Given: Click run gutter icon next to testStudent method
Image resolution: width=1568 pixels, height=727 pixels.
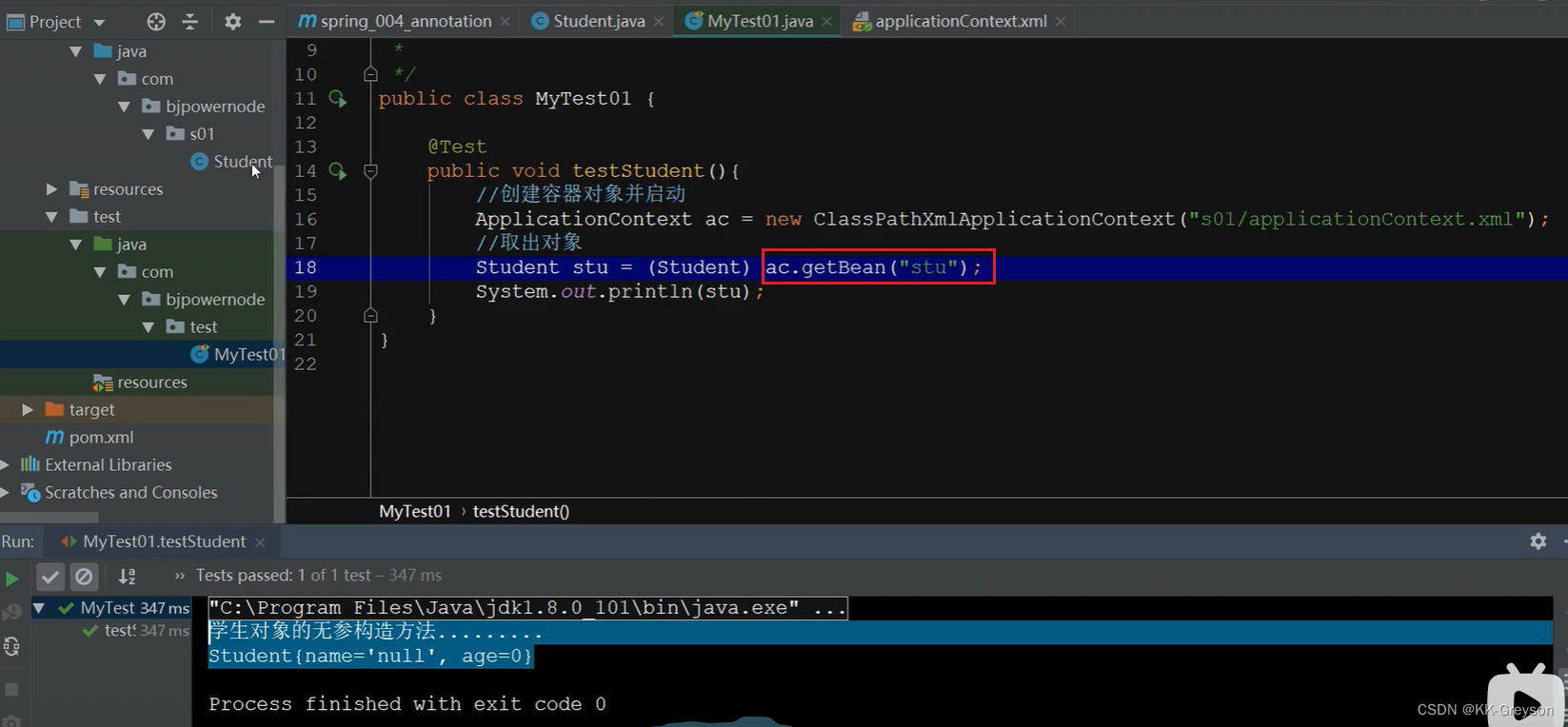Looking at the screenshot, I should pyautogui.click(x=337, y=170).
